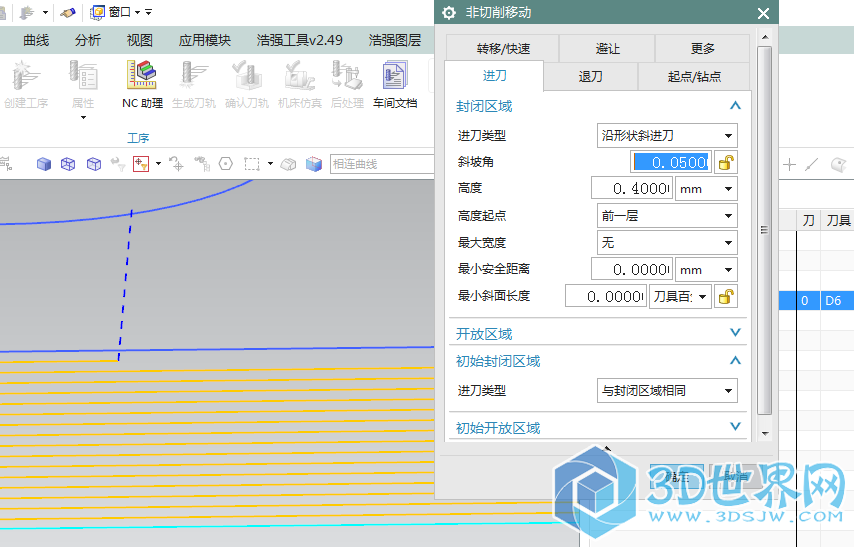The height and width of the screenshot is (547, 854).
Task: Click the gray eraser-like block icon in selection toolbar
Action: 289,164
